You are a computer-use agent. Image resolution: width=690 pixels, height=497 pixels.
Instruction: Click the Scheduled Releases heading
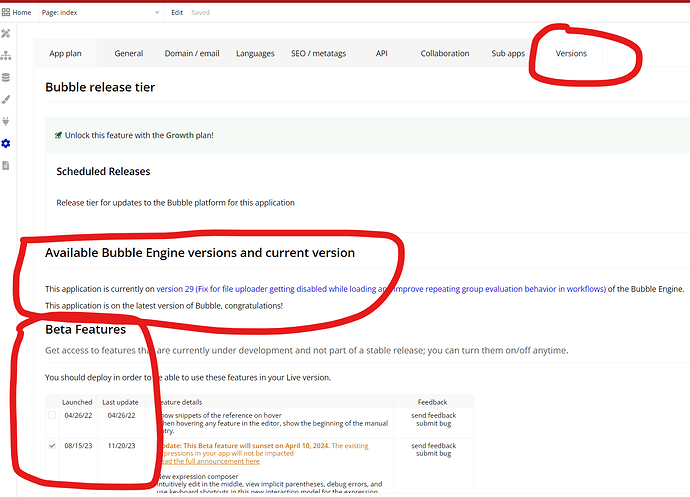[103, 171]
